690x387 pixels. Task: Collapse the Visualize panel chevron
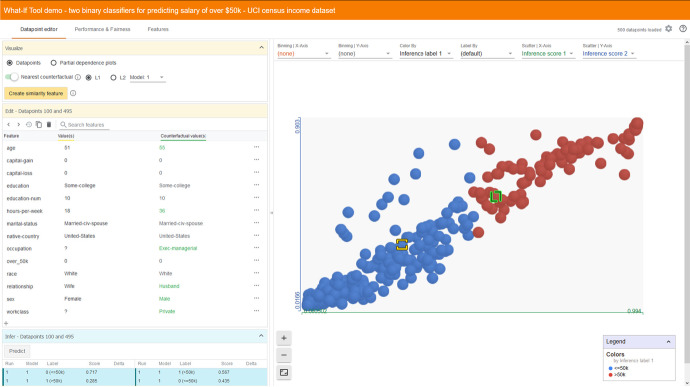pos(261,48)
